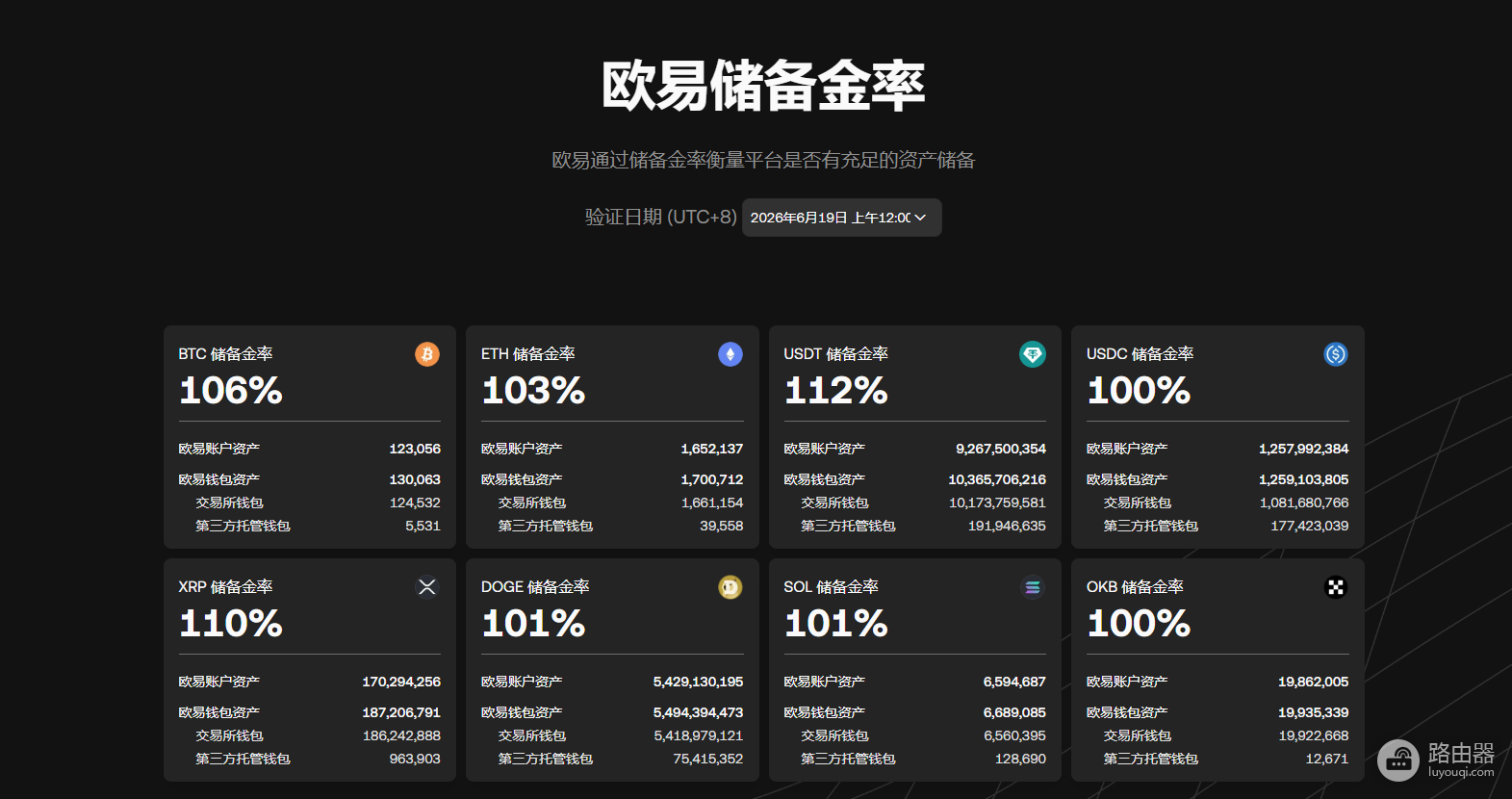This screenshot has height=799, width=1512.
Task: Click USDC custody wallet value 177,423,039
Action: click(1310, 526)
